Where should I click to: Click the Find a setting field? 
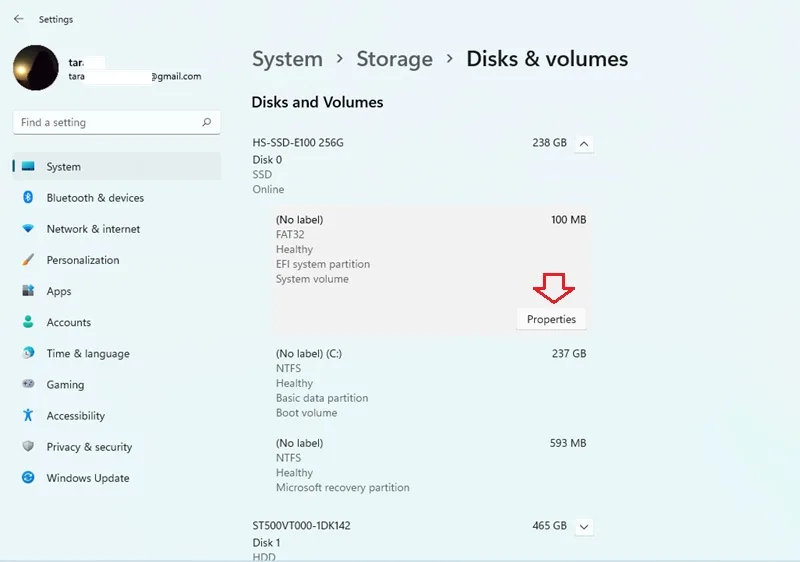click(x=117, y=122)
